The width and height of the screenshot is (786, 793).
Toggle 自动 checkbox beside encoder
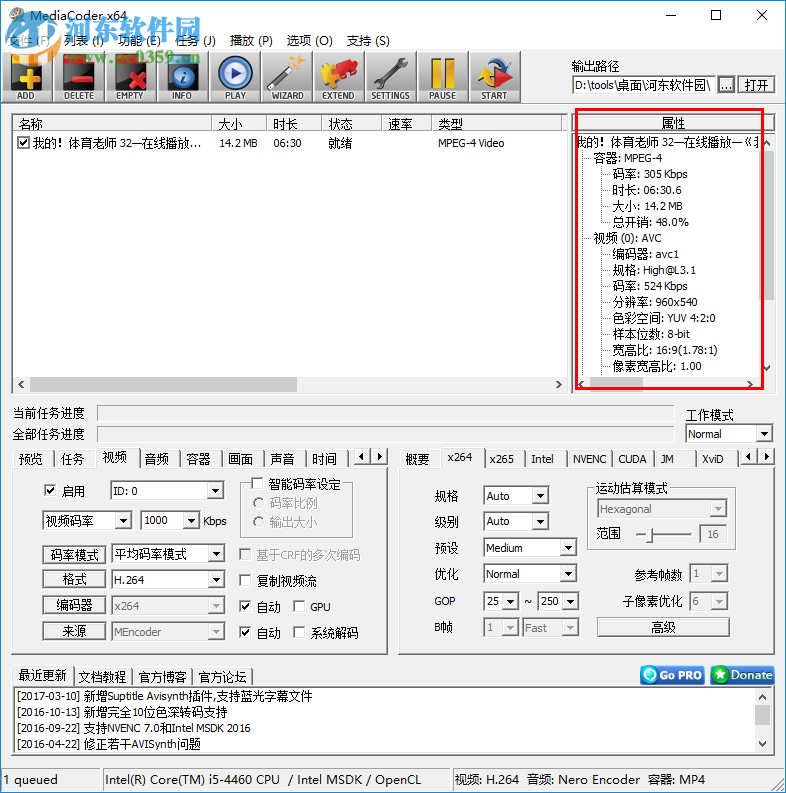(245, 606)
